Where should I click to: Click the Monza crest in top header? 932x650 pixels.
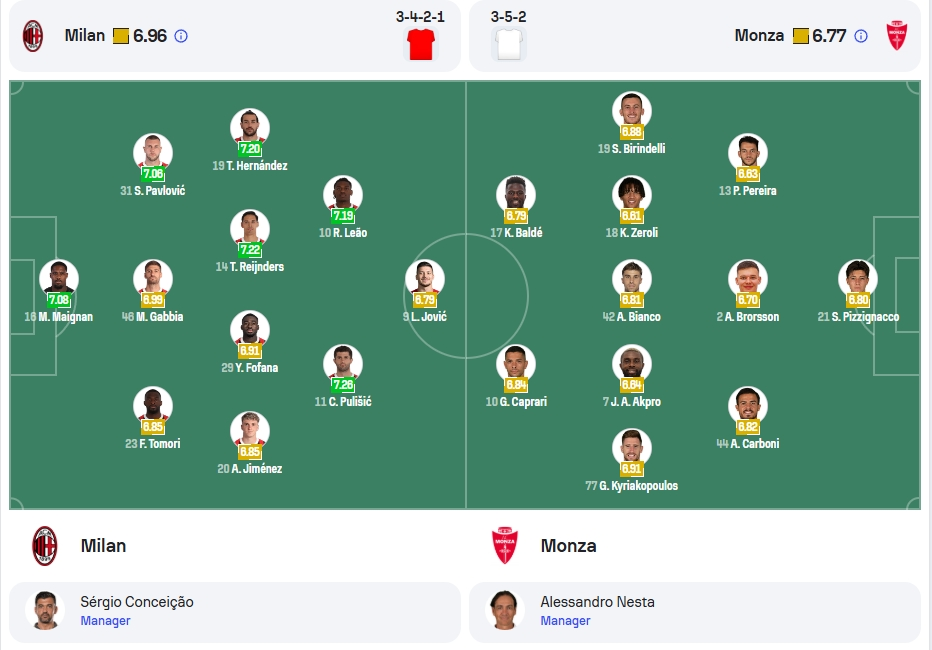[x=896, y=36]
